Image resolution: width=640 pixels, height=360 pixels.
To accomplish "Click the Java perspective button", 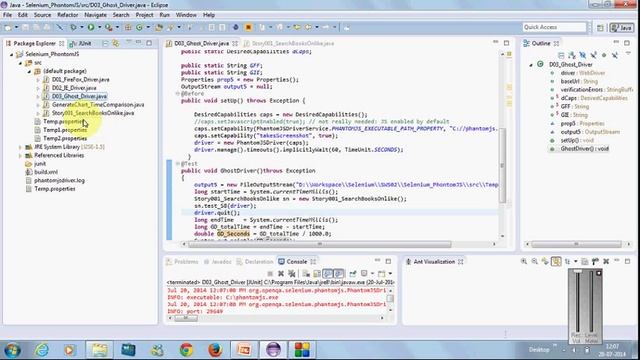I will tap(622, 27).
